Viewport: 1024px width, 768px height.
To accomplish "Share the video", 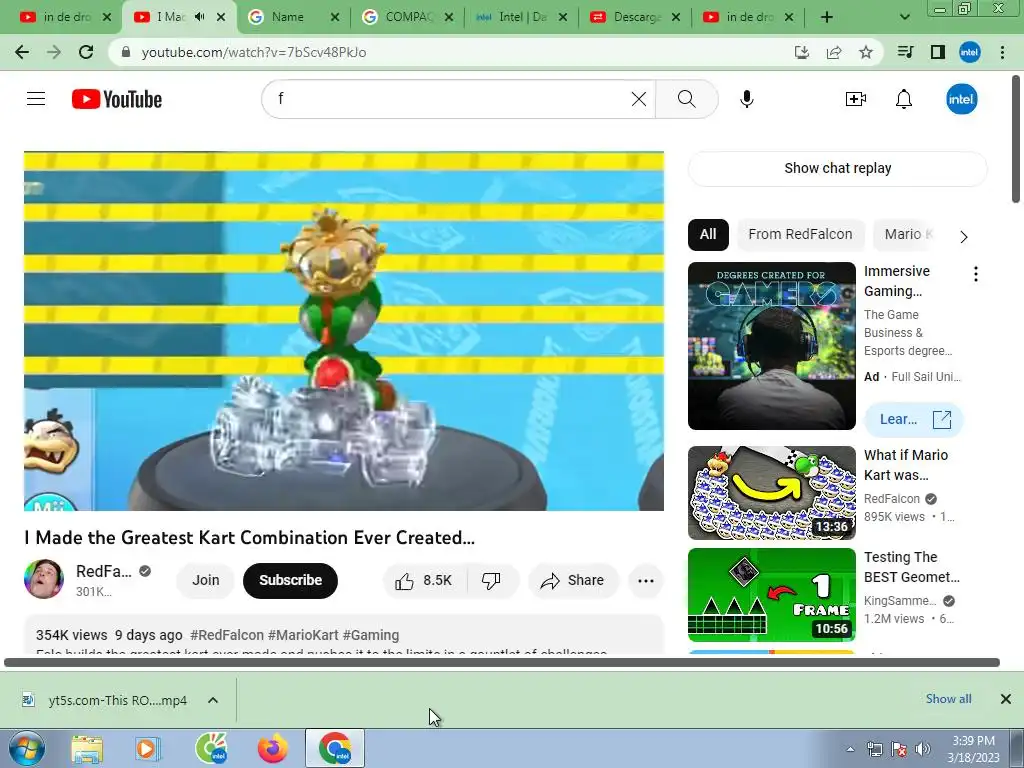I will point(573,581).
